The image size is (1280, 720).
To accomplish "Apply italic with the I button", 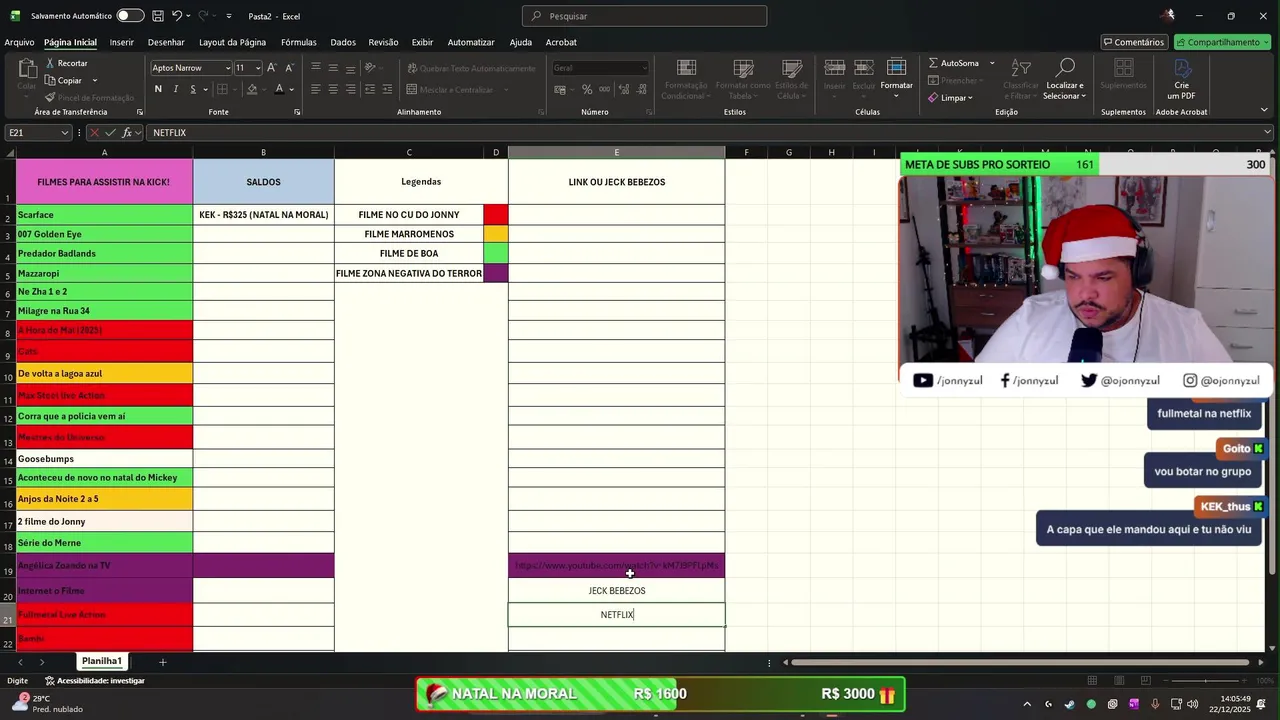I will pyautogui.click(x=176, y=89).
